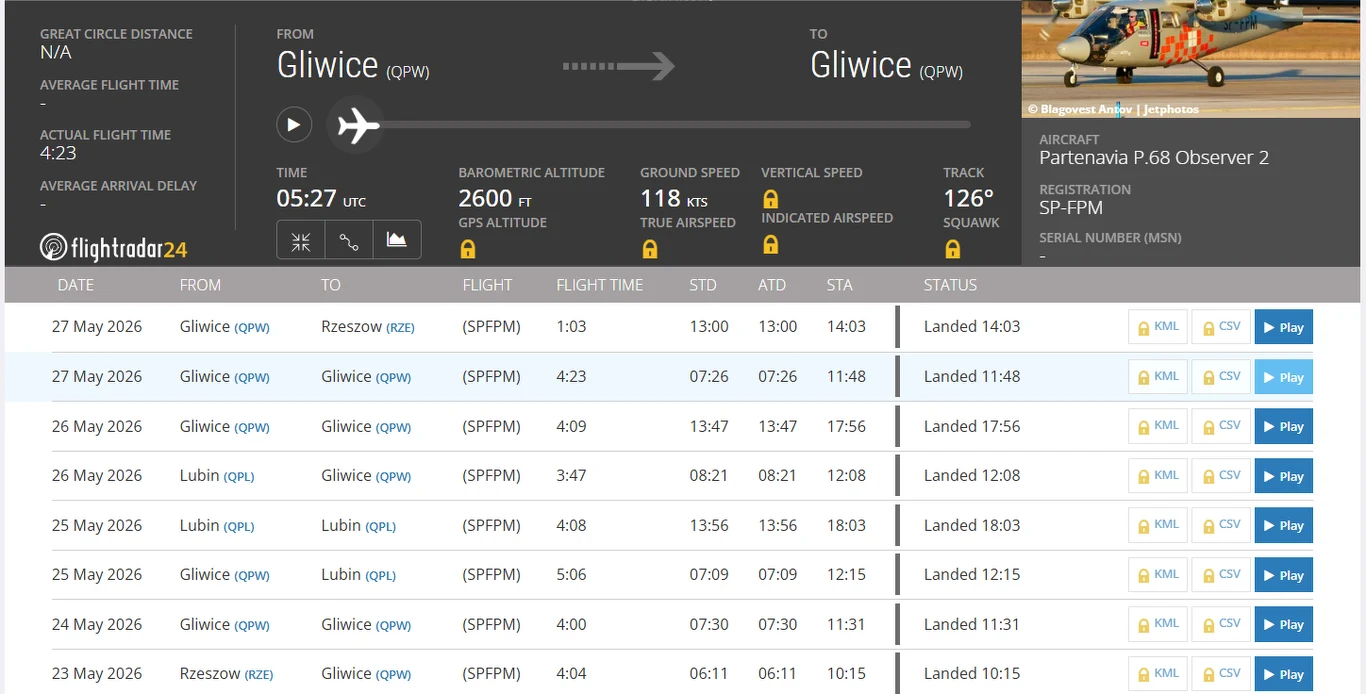Viewport: 1366px width, 694px height.
Task: Download CSV for flight landed 18:03
Action: coord(1221,525)
